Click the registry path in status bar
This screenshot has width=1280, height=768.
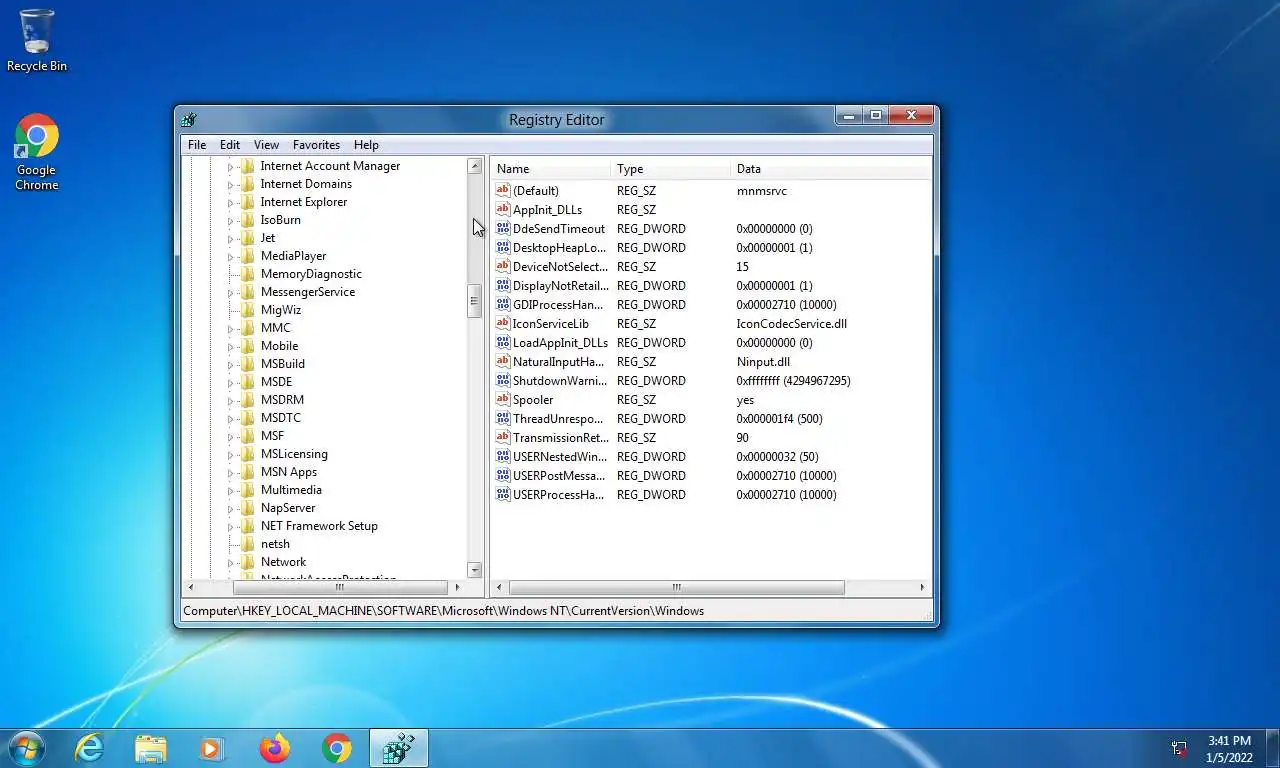(x=443, y=611)
